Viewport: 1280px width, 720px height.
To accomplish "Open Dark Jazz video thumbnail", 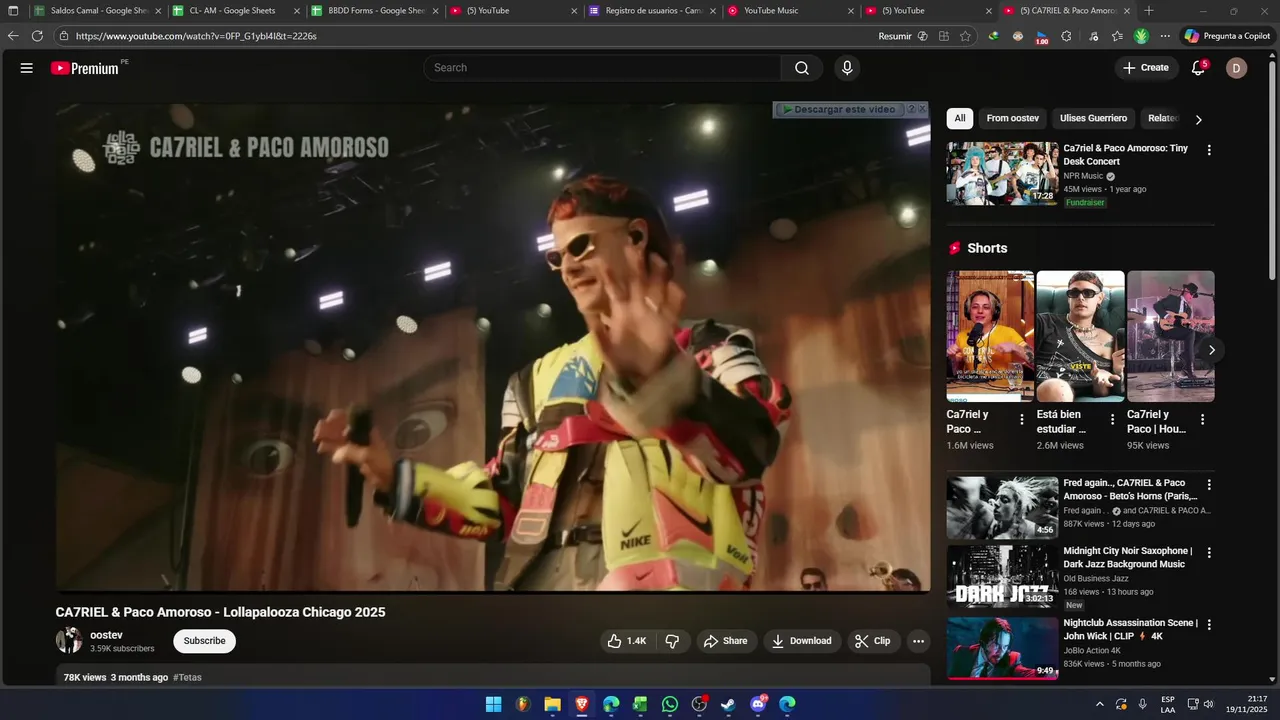I will point(1002,576).
